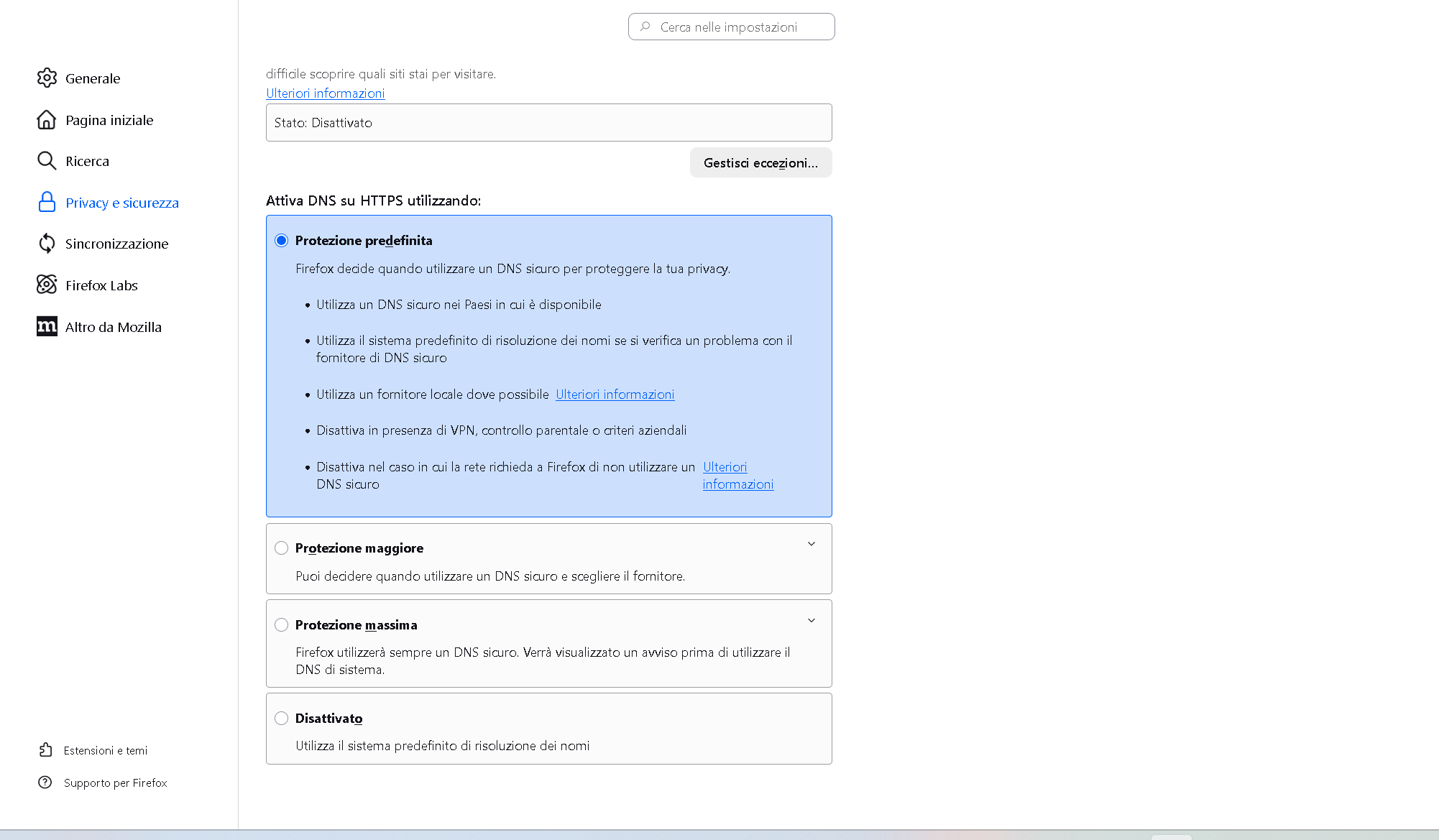
Task: Click the Generale gear icon
Action: pos(47,78)
